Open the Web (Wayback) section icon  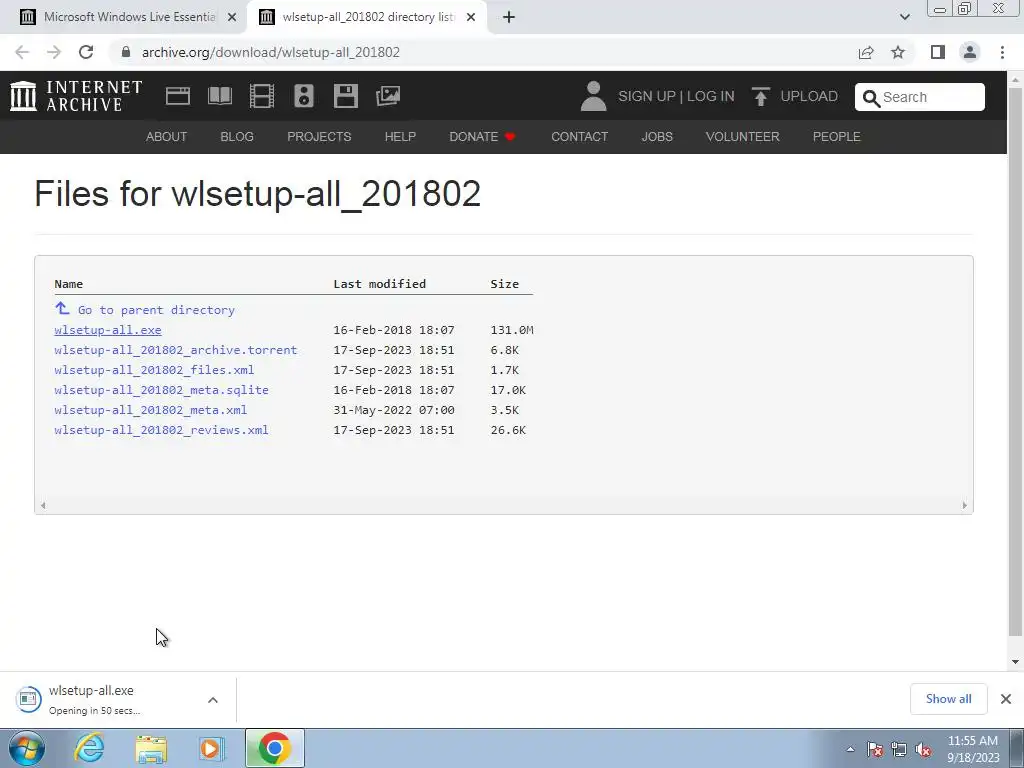(178, 96)
